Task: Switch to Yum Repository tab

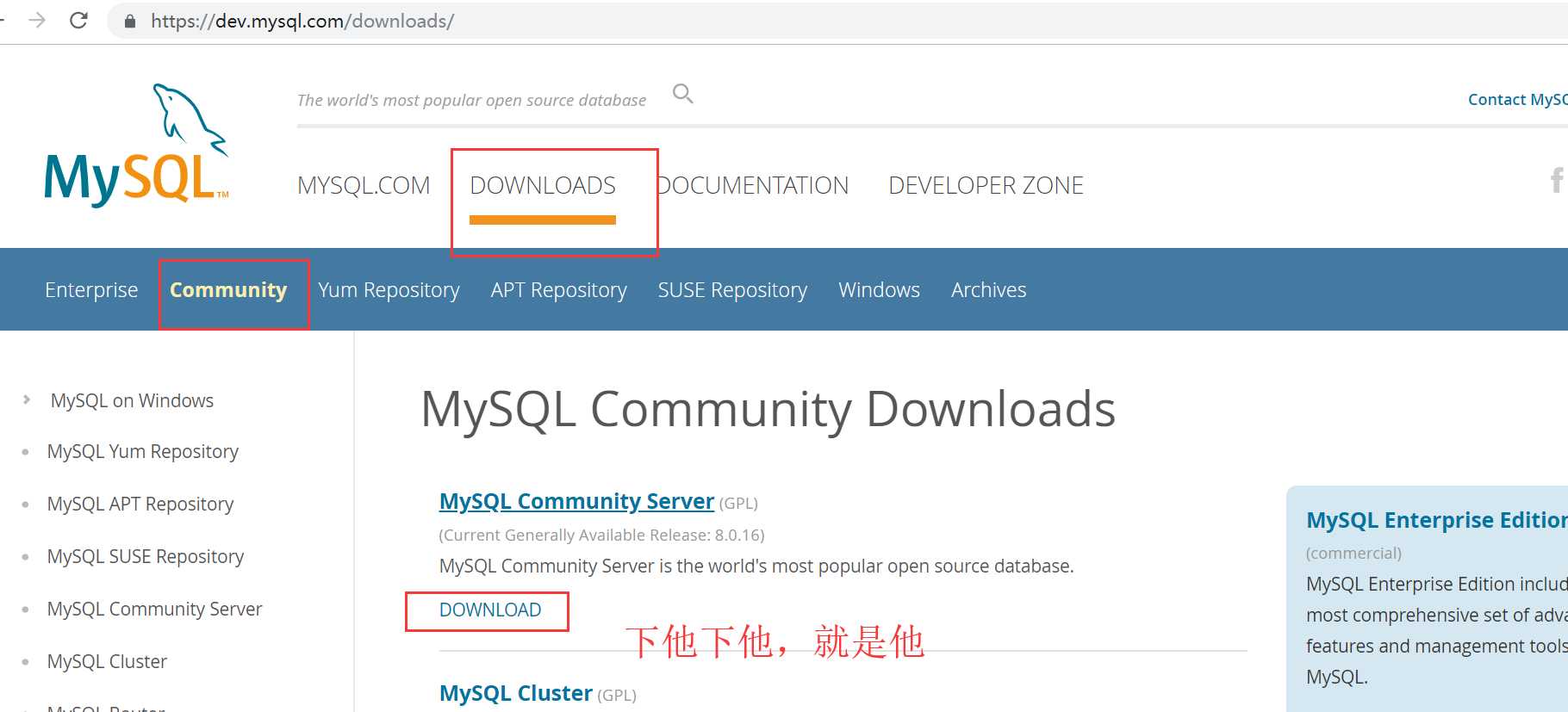Action: [389, 290]
